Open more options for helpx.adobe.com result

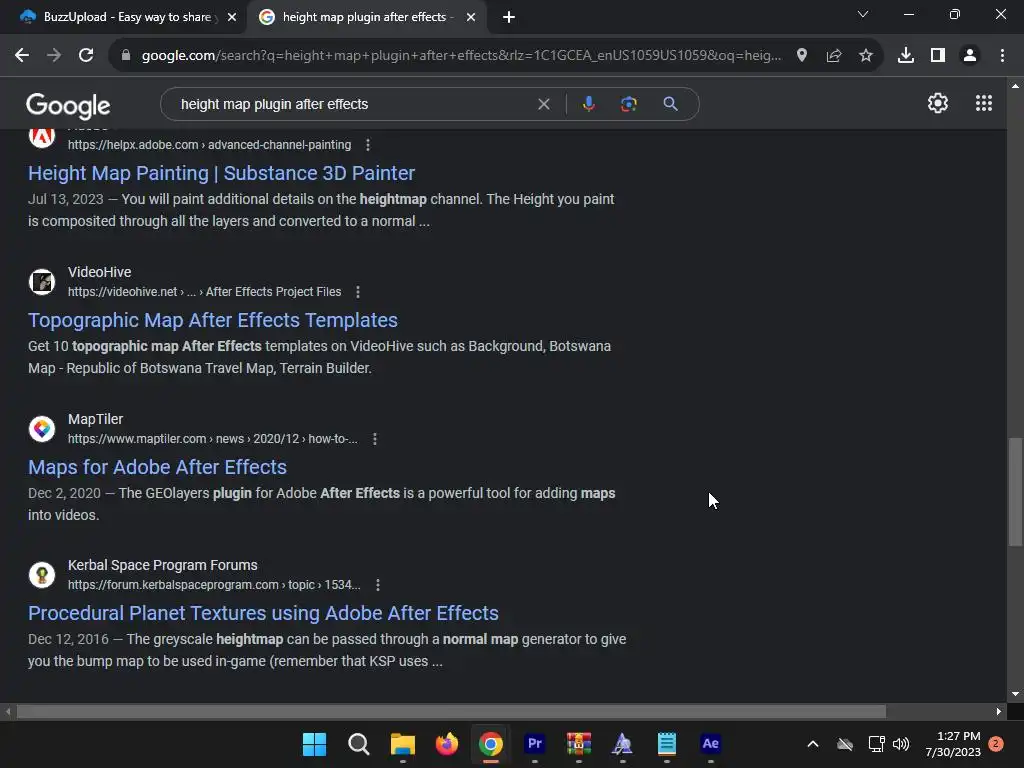coord(368,145)
